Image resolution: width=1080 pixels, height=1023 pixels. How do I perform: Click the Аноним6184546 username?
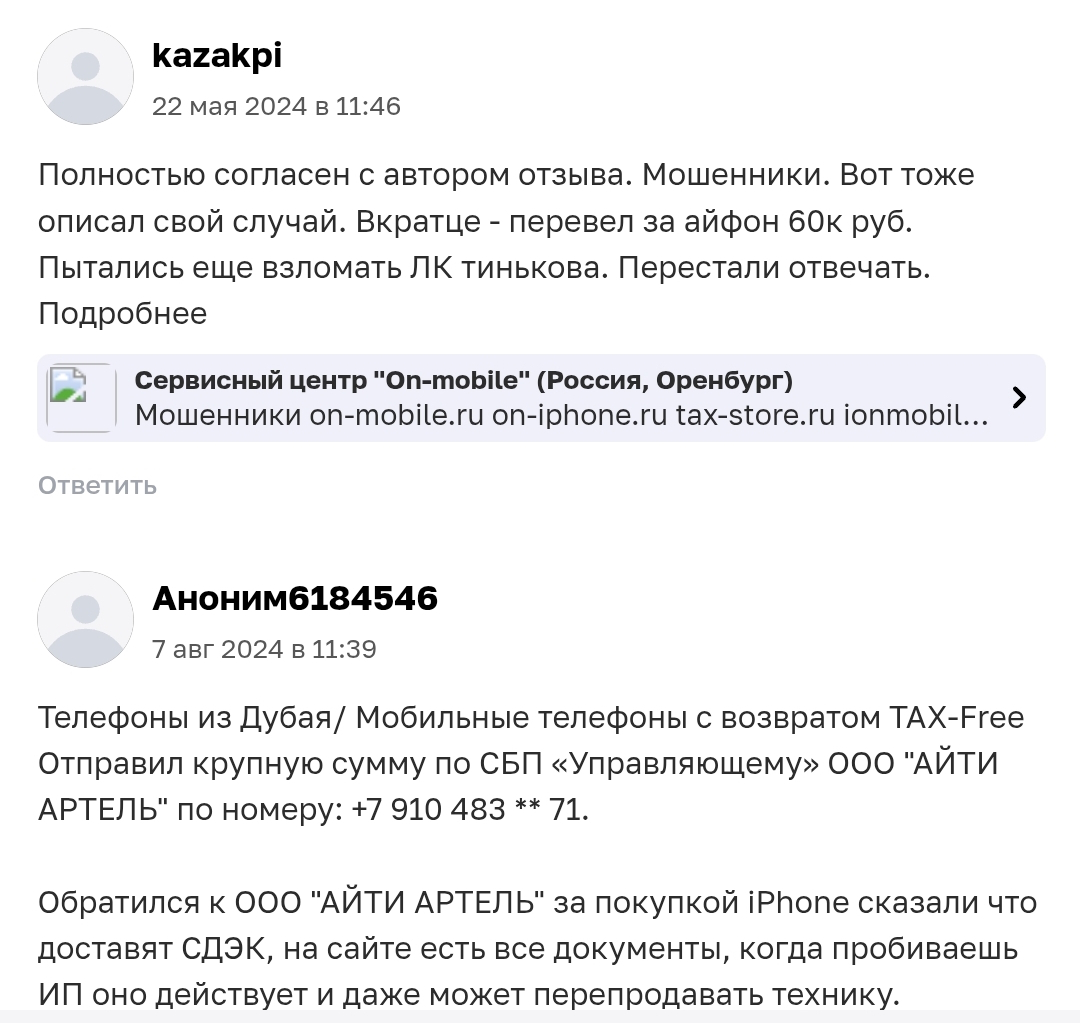(x=297, y=598)
